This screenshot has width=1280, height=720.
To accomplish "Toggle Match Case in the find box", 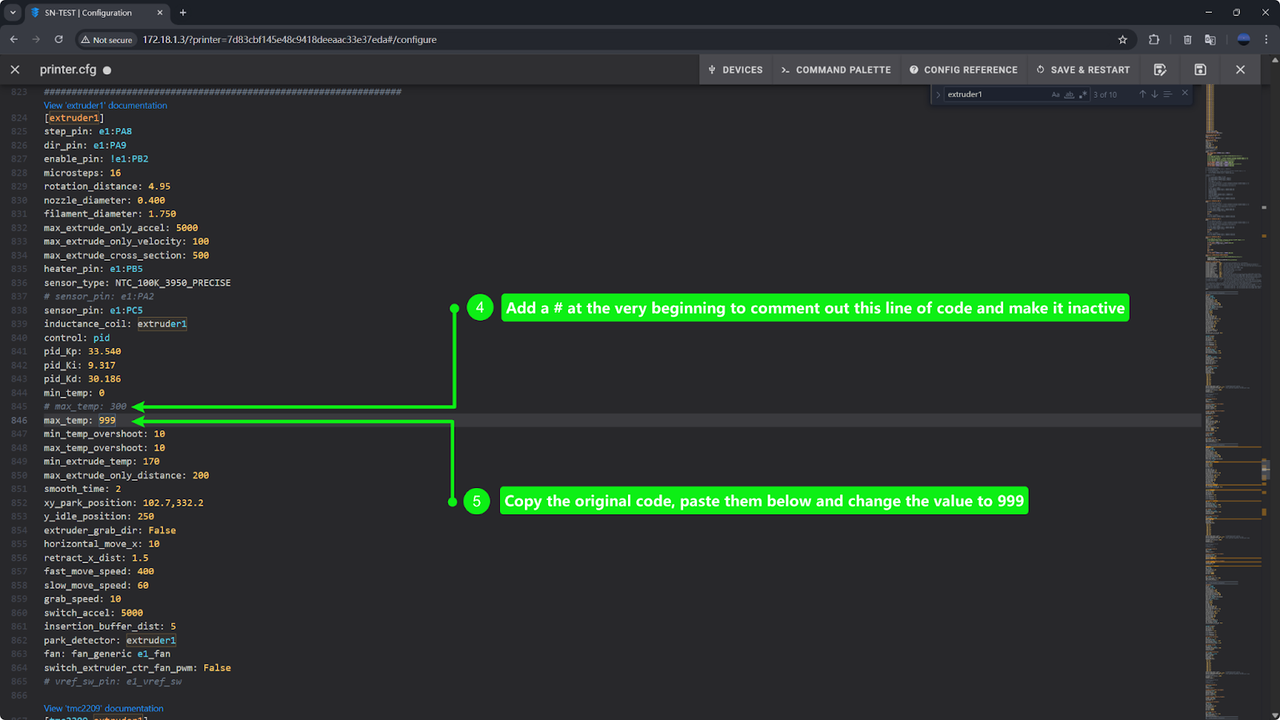I will click(x=1056, y=94).
